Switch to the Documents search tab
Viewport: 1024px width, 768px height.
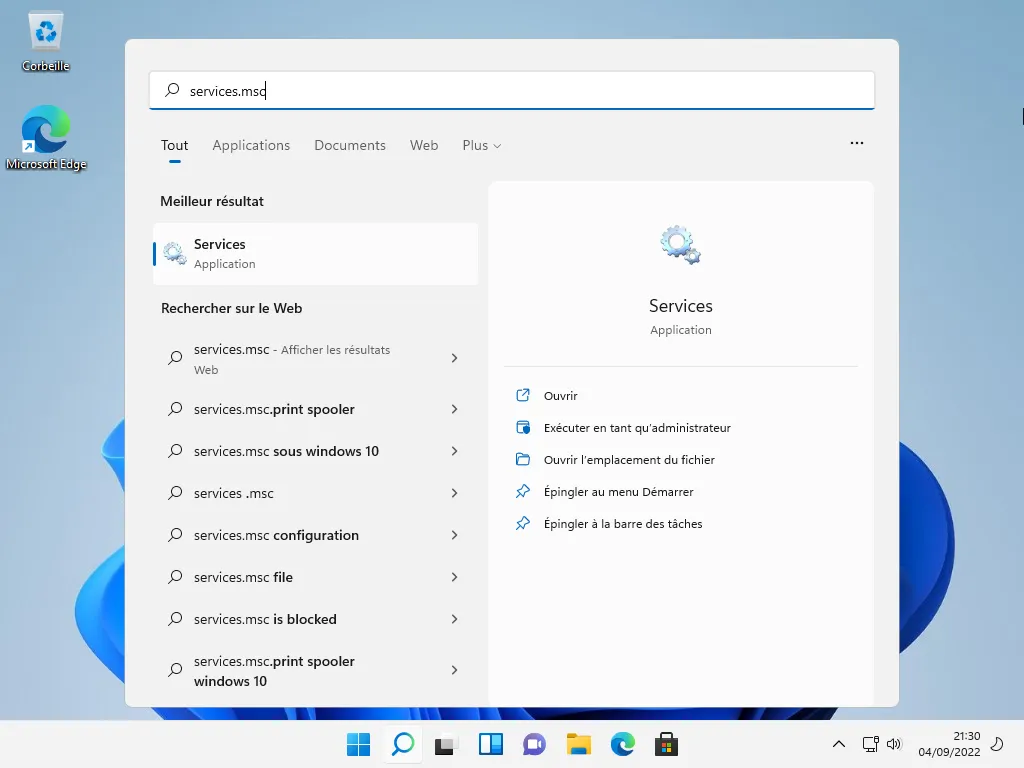[x=349, y=145]
